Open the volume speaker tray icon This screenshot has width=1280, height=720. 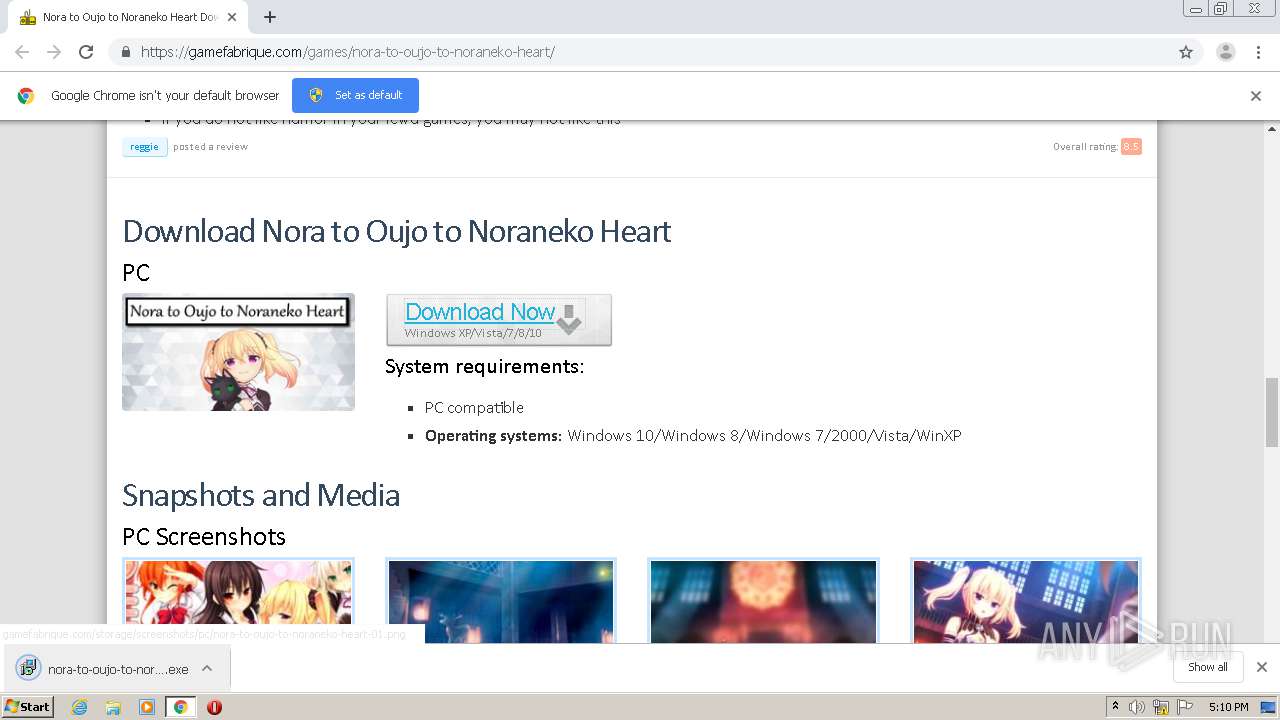tap(1137, 707)
